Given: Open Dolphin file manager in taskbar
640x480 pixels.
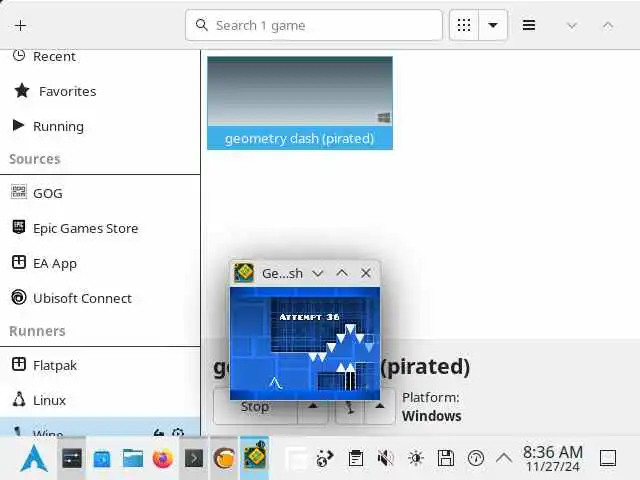Looking at the screenshot, I should (133, 459).
